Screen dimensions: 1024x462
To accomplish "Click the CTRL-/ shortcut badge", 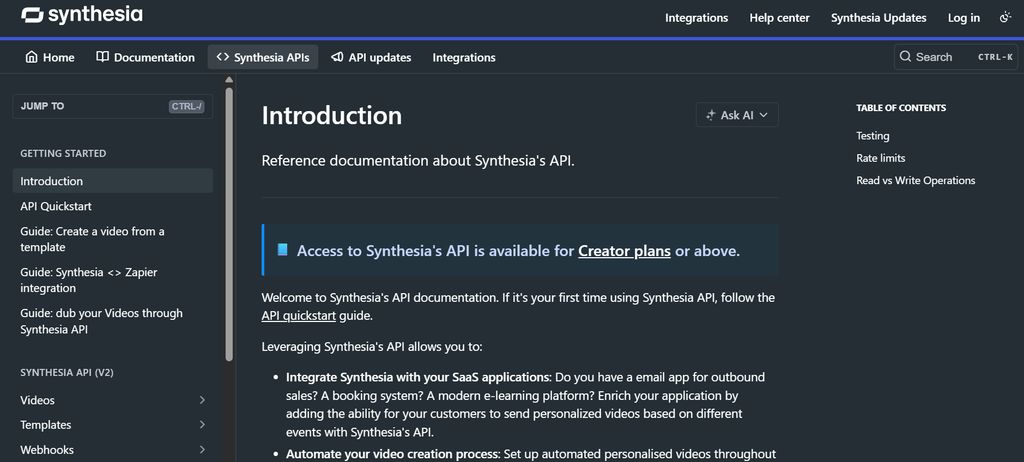I will tap(187, 106).
